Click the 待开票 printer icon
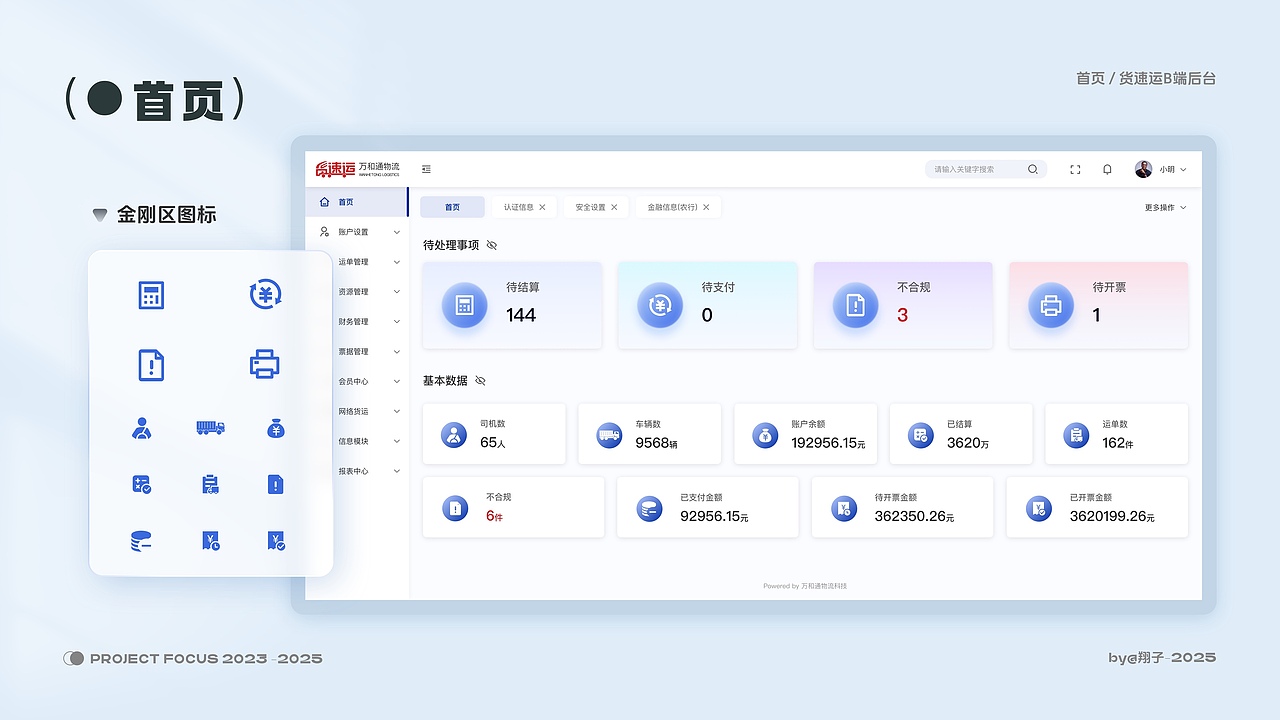 click(x=1051, y=305)
